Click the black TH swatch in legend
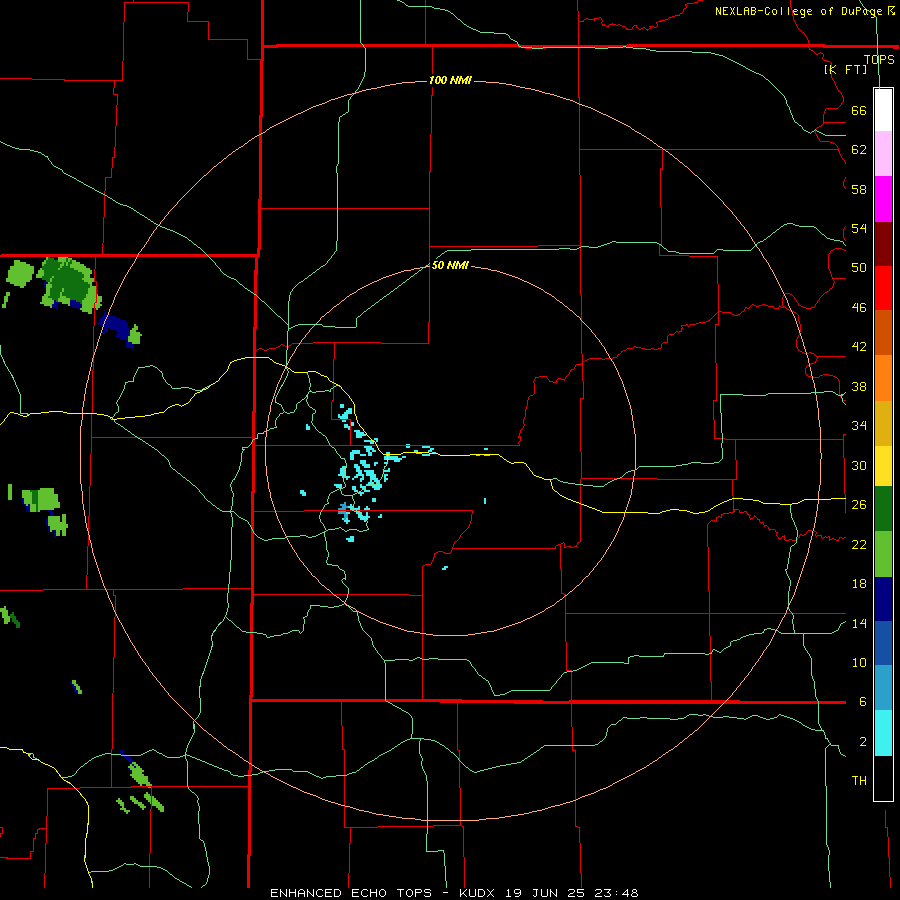Screen dimensions: 900x900 click(x=883, y=778)
